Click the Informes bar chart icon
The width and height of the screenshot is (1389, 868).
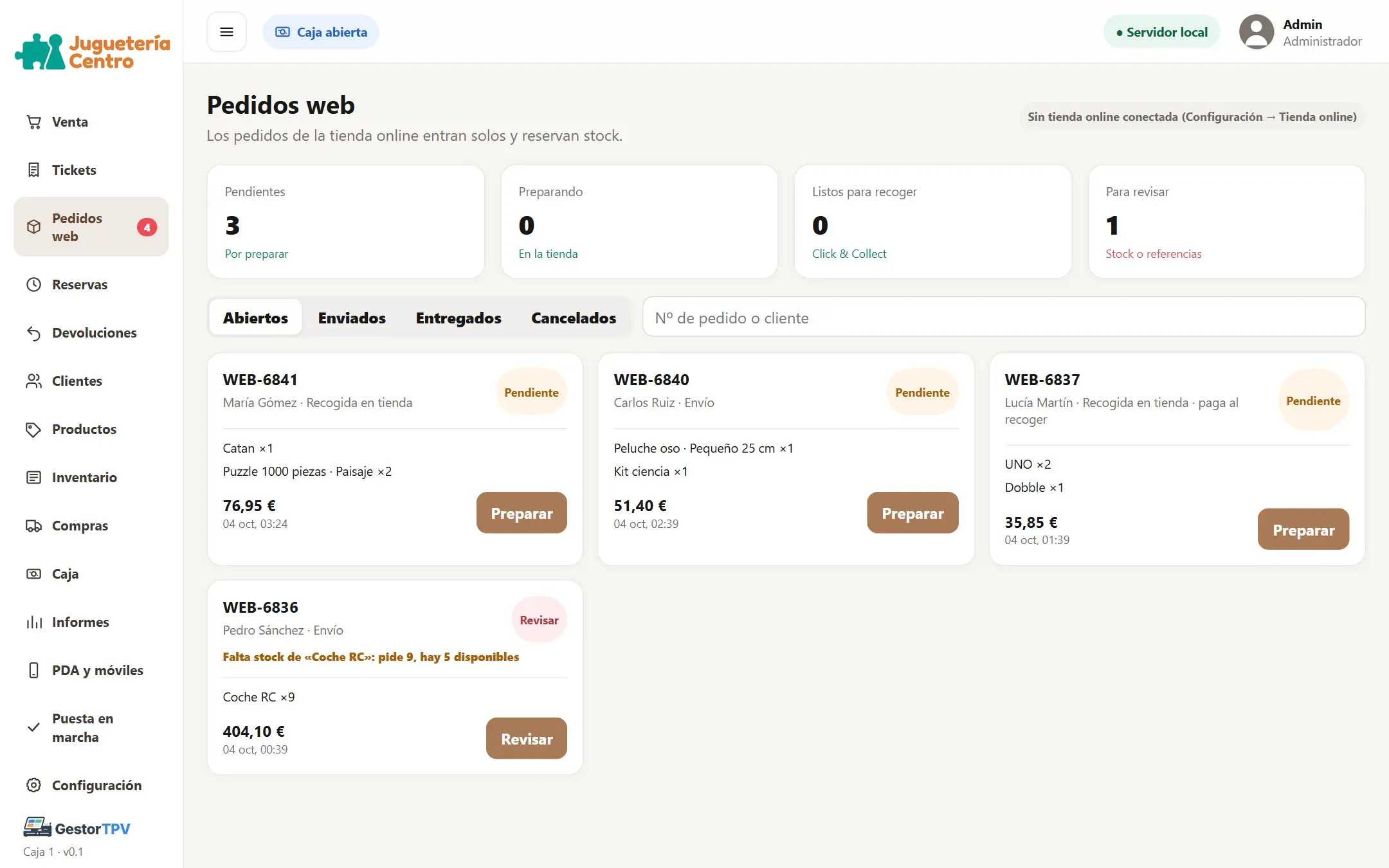(34, 622)
